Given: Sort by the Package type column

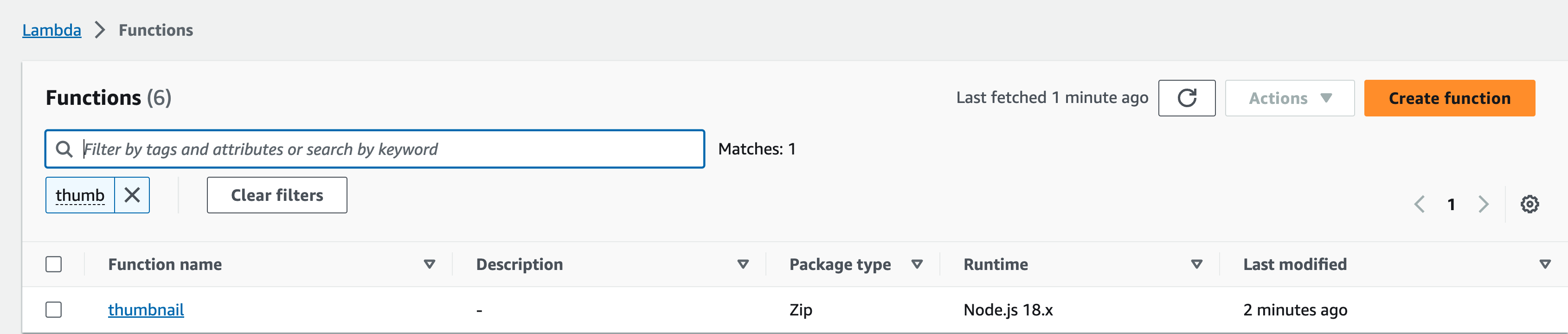Looking at the screenshot, I should [917, 264].
